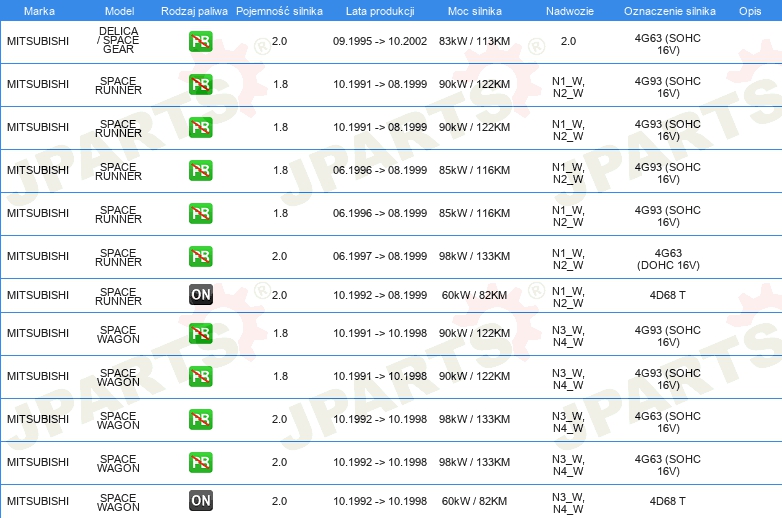Select the Nadwozie column header
Image resolution: width=782 pixels, height=518 pixels.
(570, 11)
